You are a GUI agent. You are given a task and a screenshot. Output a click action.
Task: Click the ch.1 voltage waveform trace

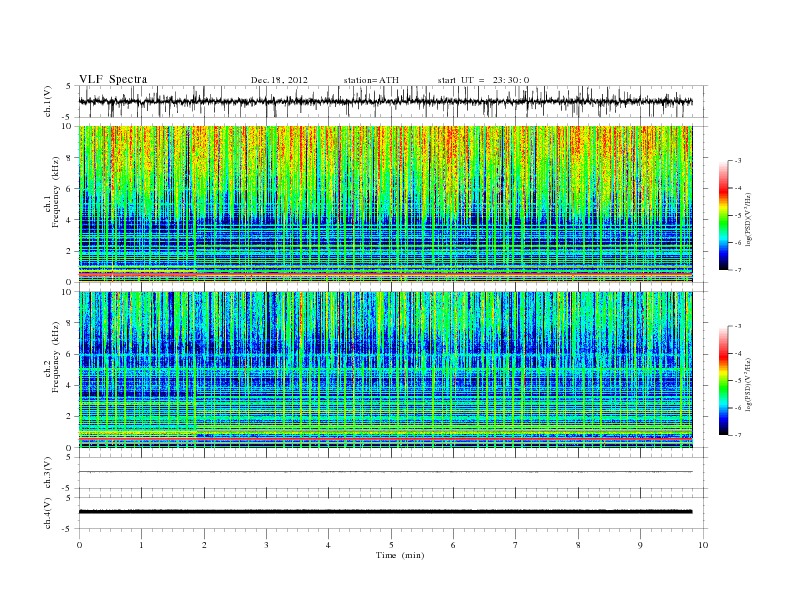click(x=385, y=101)
